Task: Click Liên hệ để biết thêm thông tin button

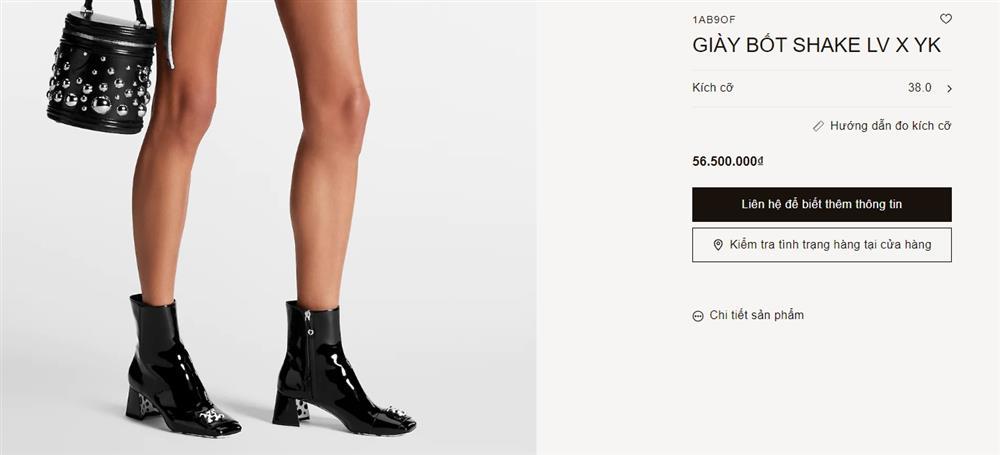Action: click(x=821, y=204)
